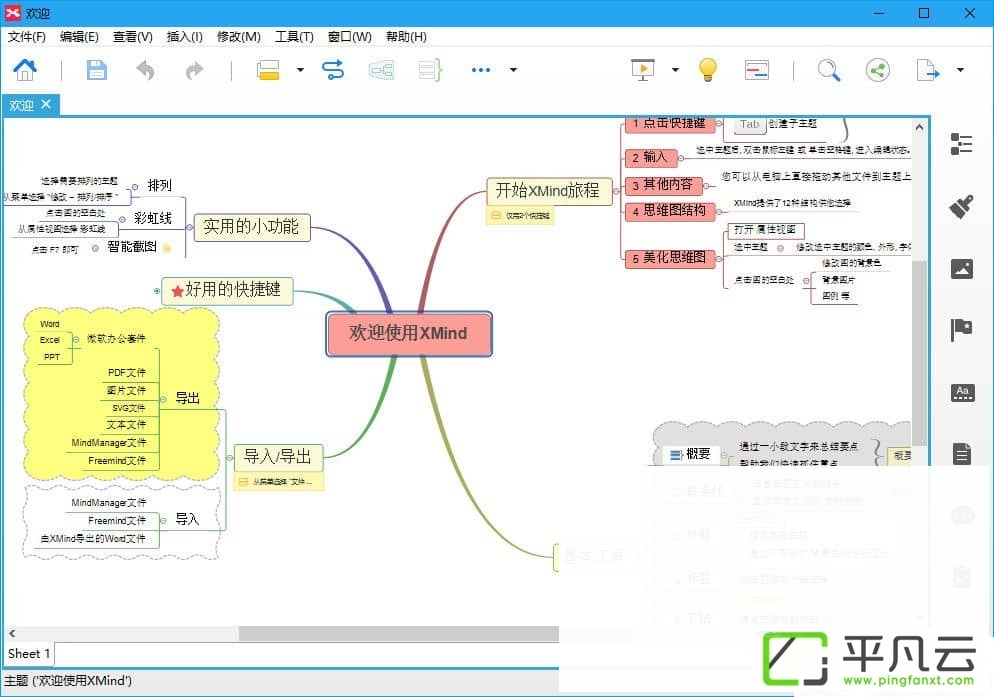Save the mind map with floppy icon
Image resolution: width=994 pixels, height=697 pixels.
click(96, 70)
